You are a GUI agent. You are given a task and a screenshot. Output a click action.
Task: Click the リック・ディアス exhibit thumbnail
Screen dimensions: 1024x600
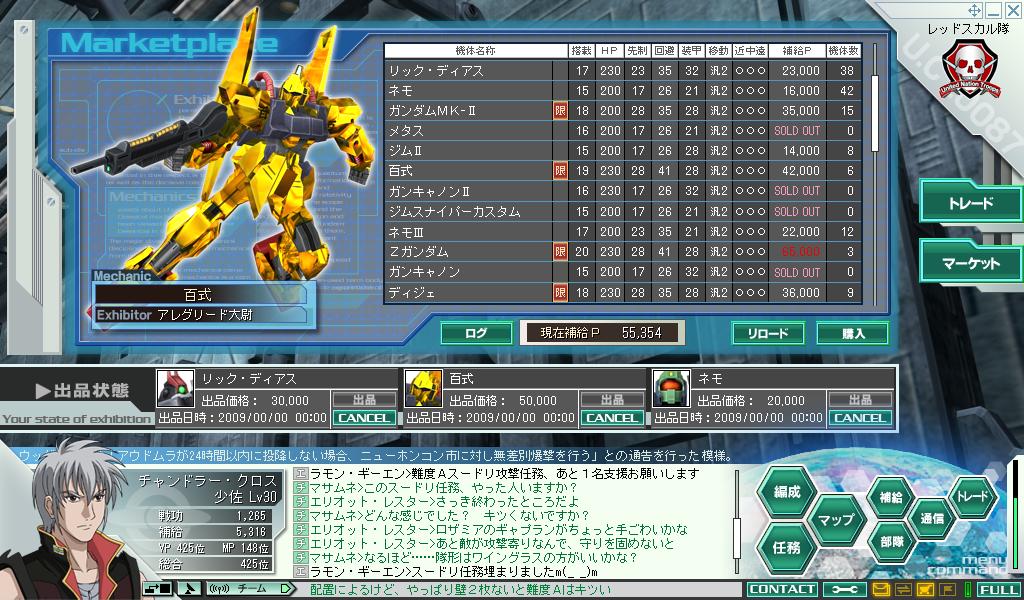[x=176, y=388]
